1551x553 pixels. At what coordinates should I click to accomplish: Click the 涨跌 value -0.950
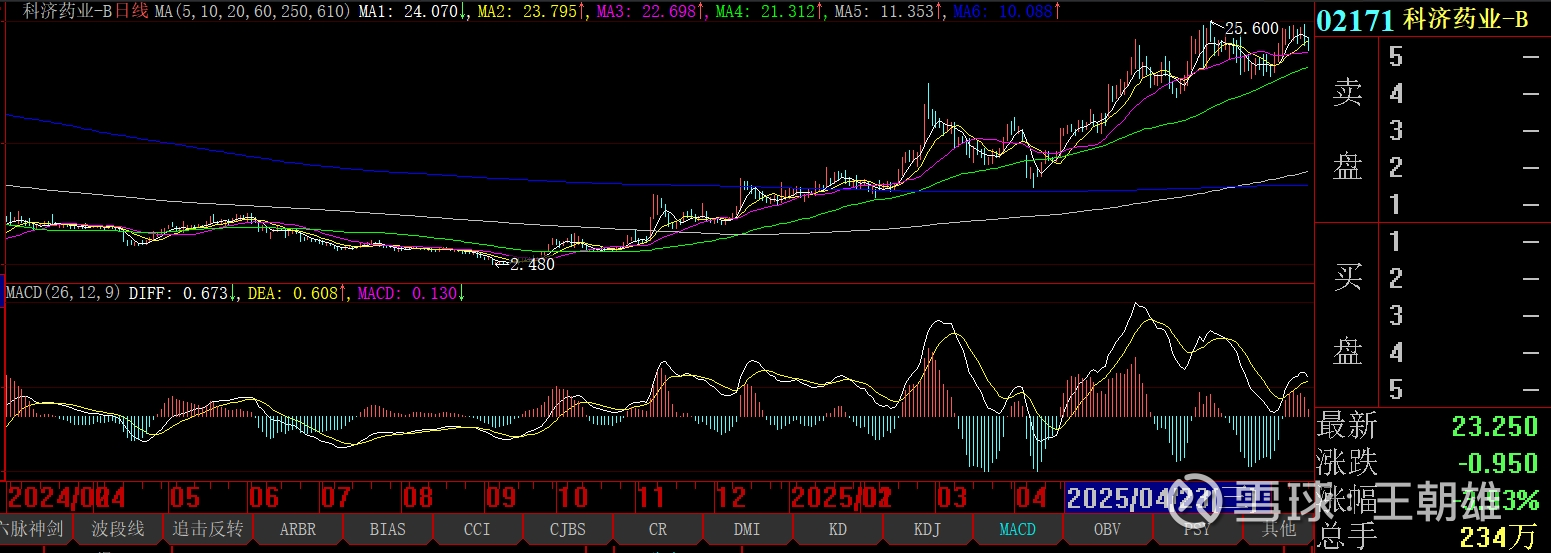[x=1496, y=462]
